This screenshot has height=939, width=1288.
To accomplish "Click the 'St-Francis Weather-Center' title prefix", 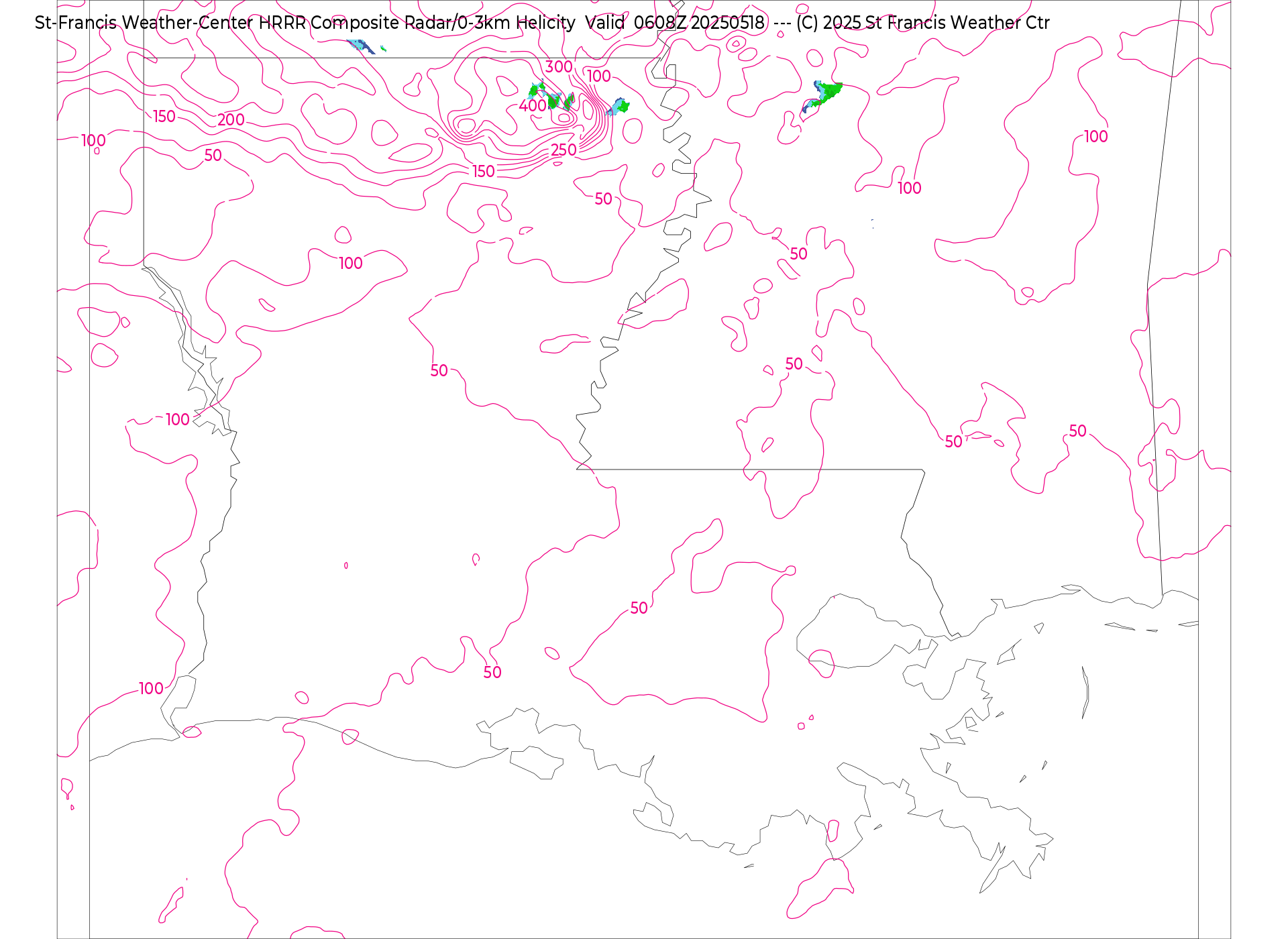I will pos(144,23).
